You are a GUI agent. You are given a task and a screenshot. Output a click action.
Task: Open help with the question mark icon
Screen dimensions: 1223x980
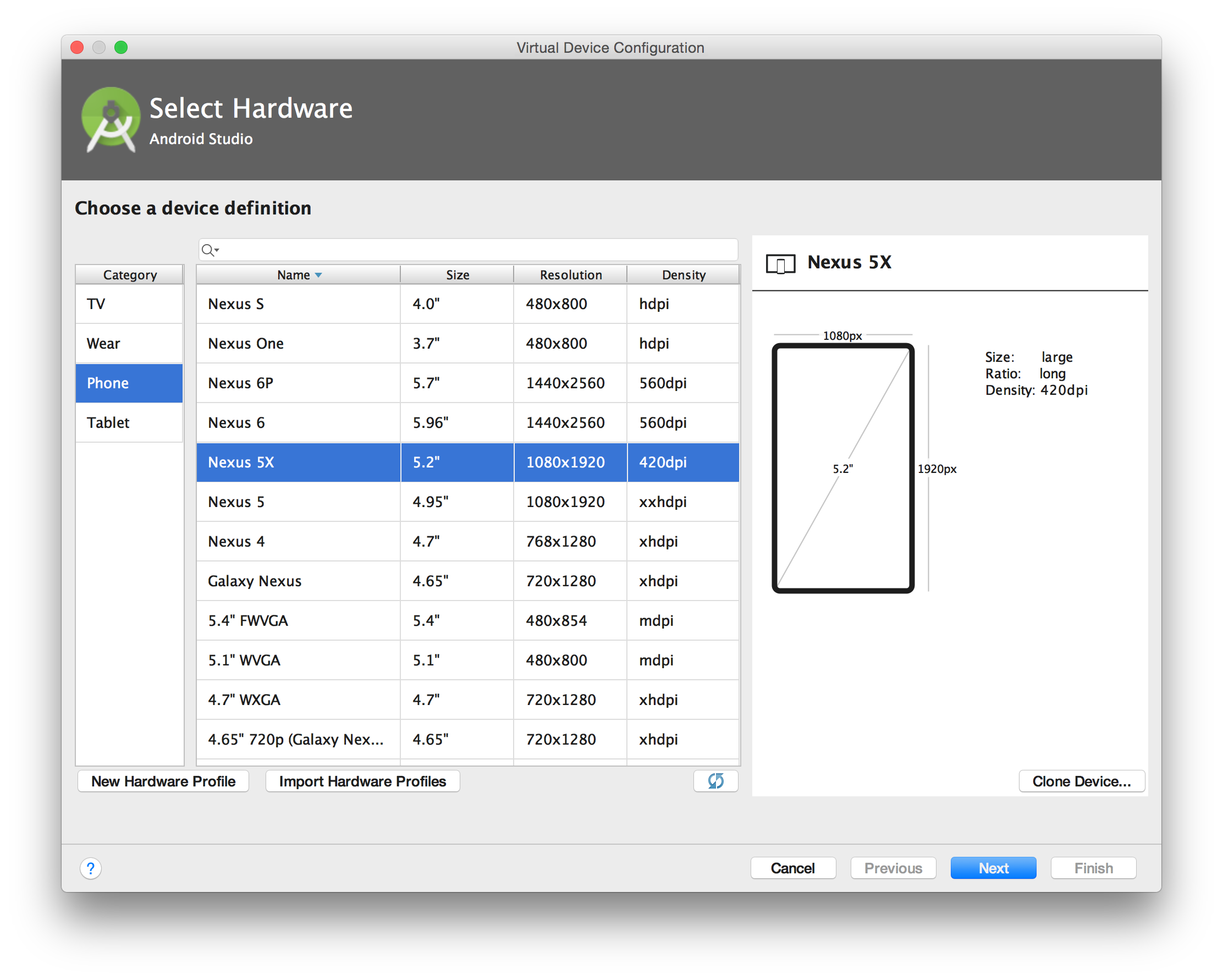point(91,868)
